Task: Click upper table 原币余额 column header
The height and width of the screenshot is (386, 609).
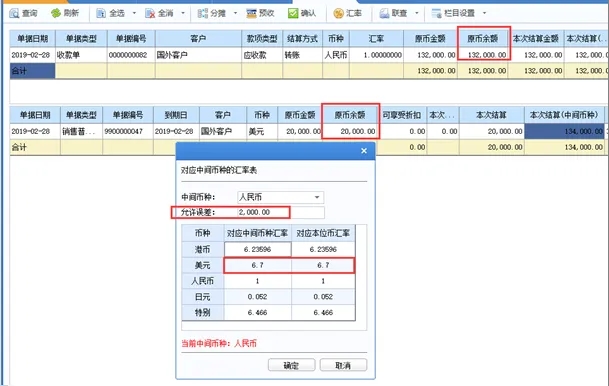Action: (x=483, y=38)
